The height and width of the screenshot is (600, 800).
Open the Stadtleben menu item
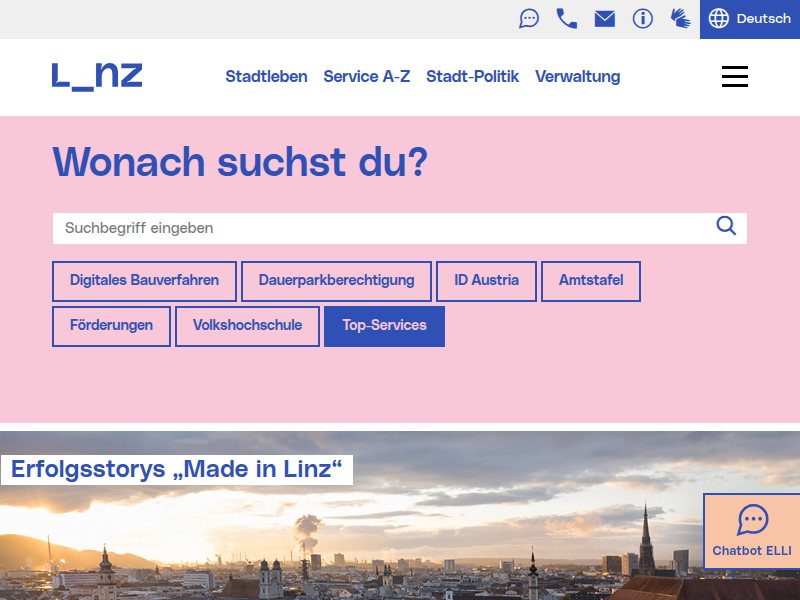[x=266, y=77]
